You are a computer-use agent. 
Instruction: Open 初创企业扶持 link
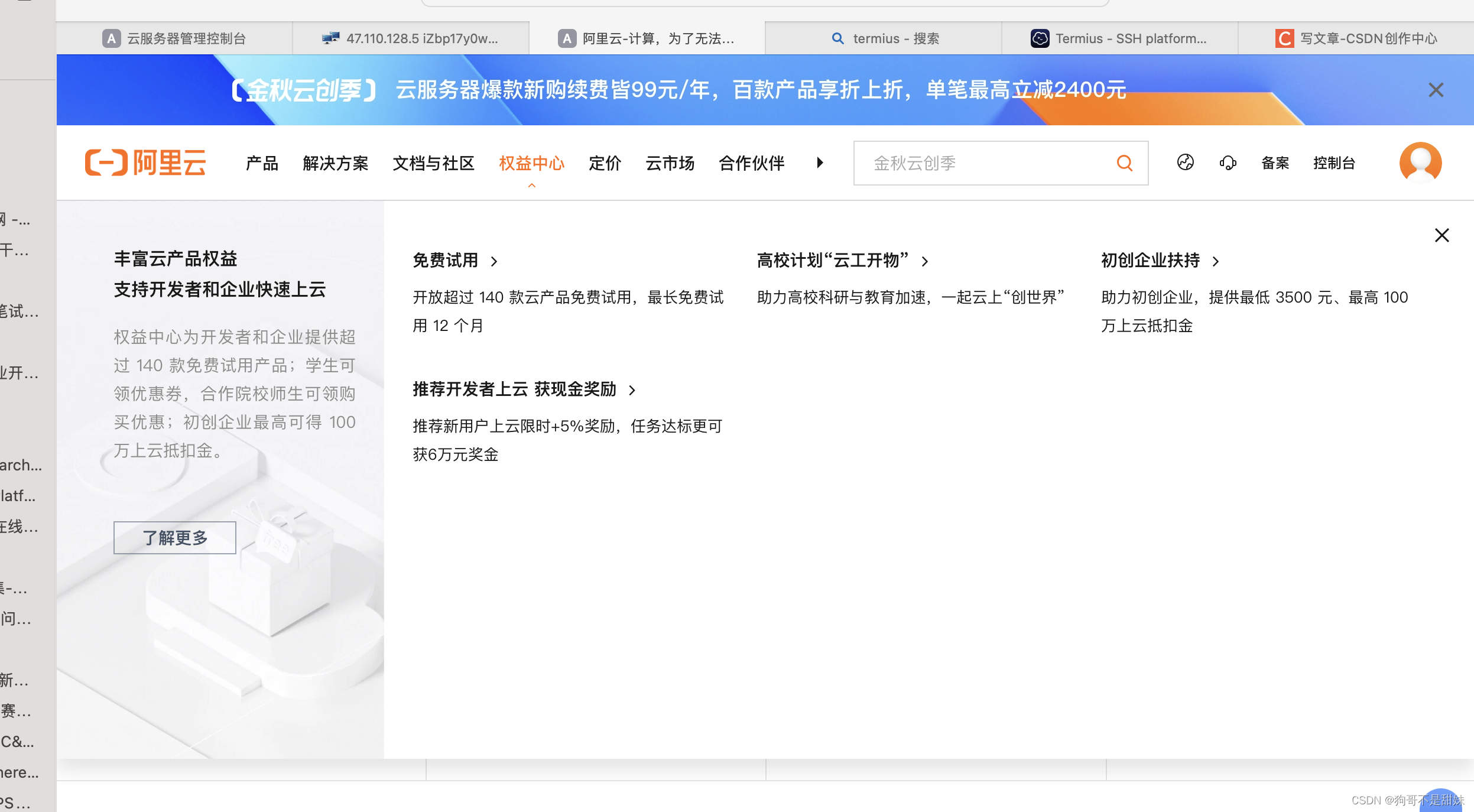coord(1150,260)
